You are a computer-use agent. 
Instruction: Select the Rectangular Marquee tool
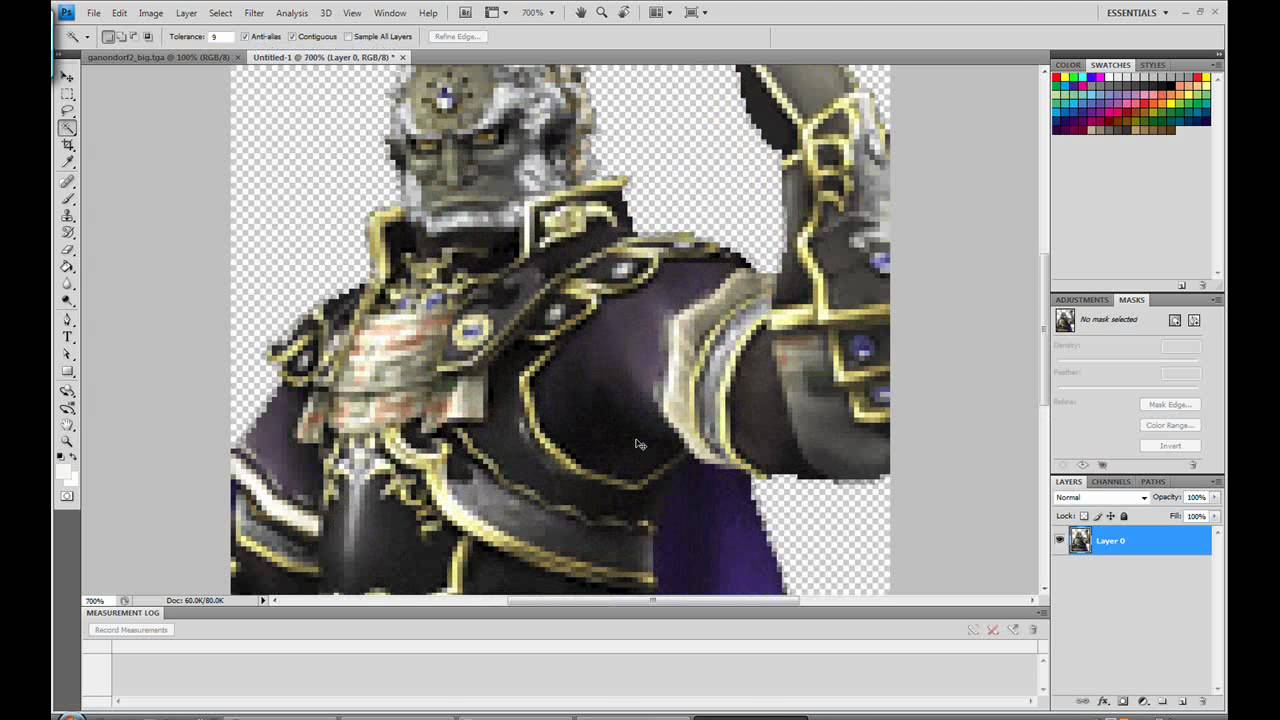click(x=67, y=94)
